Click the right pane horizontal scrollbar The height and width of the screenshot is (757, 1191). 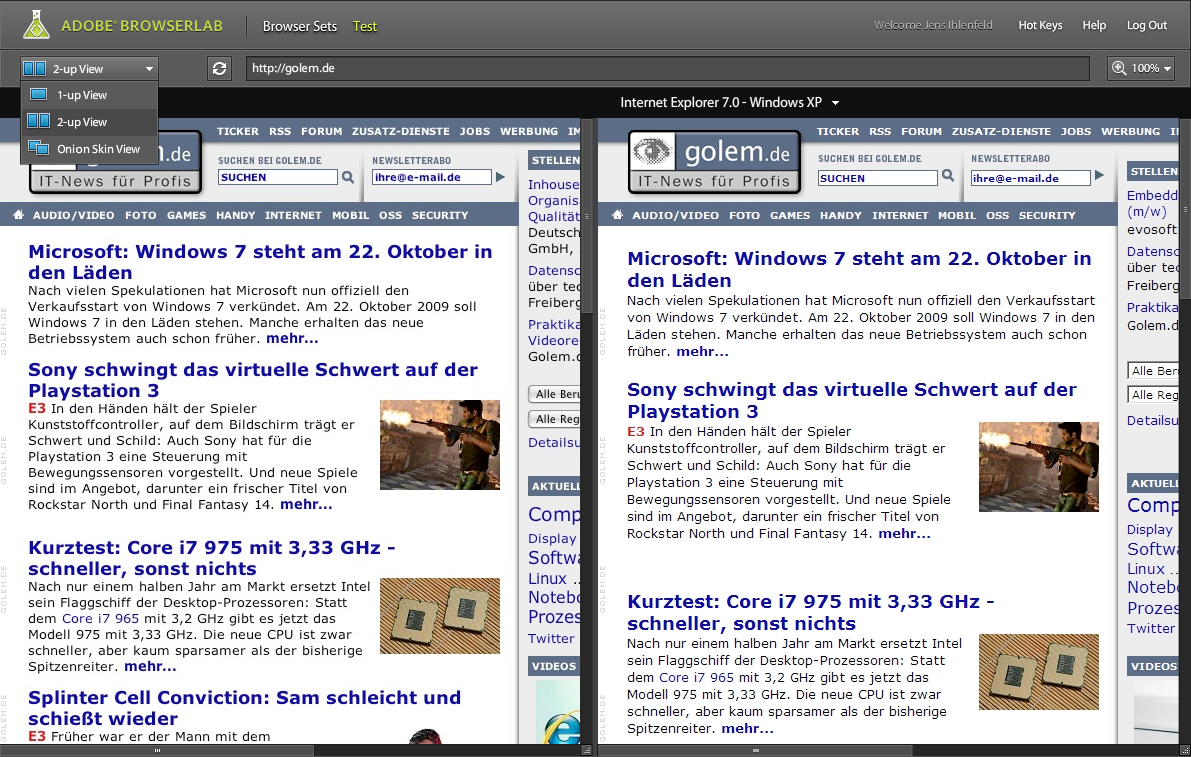pyautogui.click(x=756, y=750)
